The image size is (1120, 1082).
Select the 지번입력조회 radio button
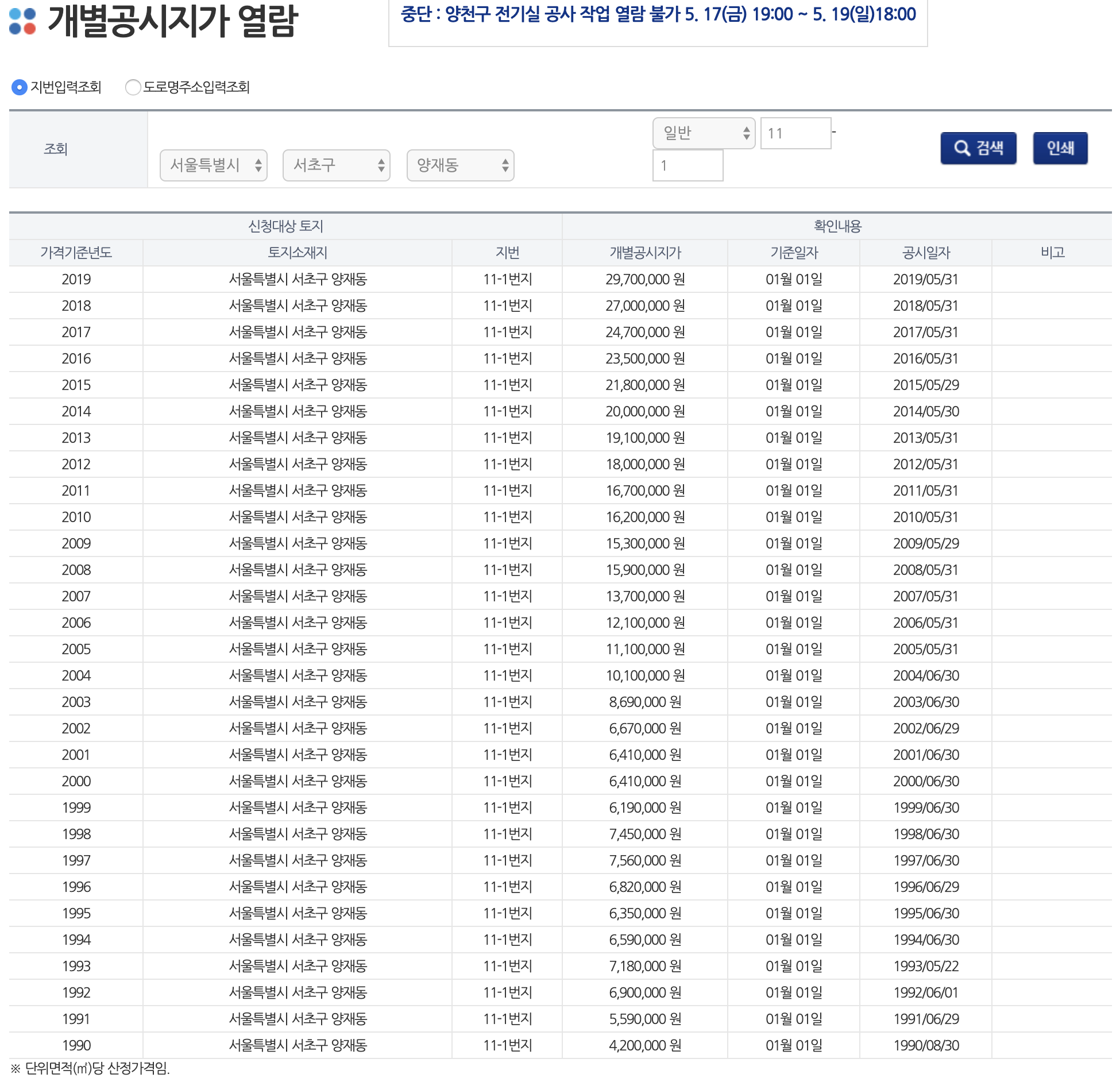click(x=20, y=87)
